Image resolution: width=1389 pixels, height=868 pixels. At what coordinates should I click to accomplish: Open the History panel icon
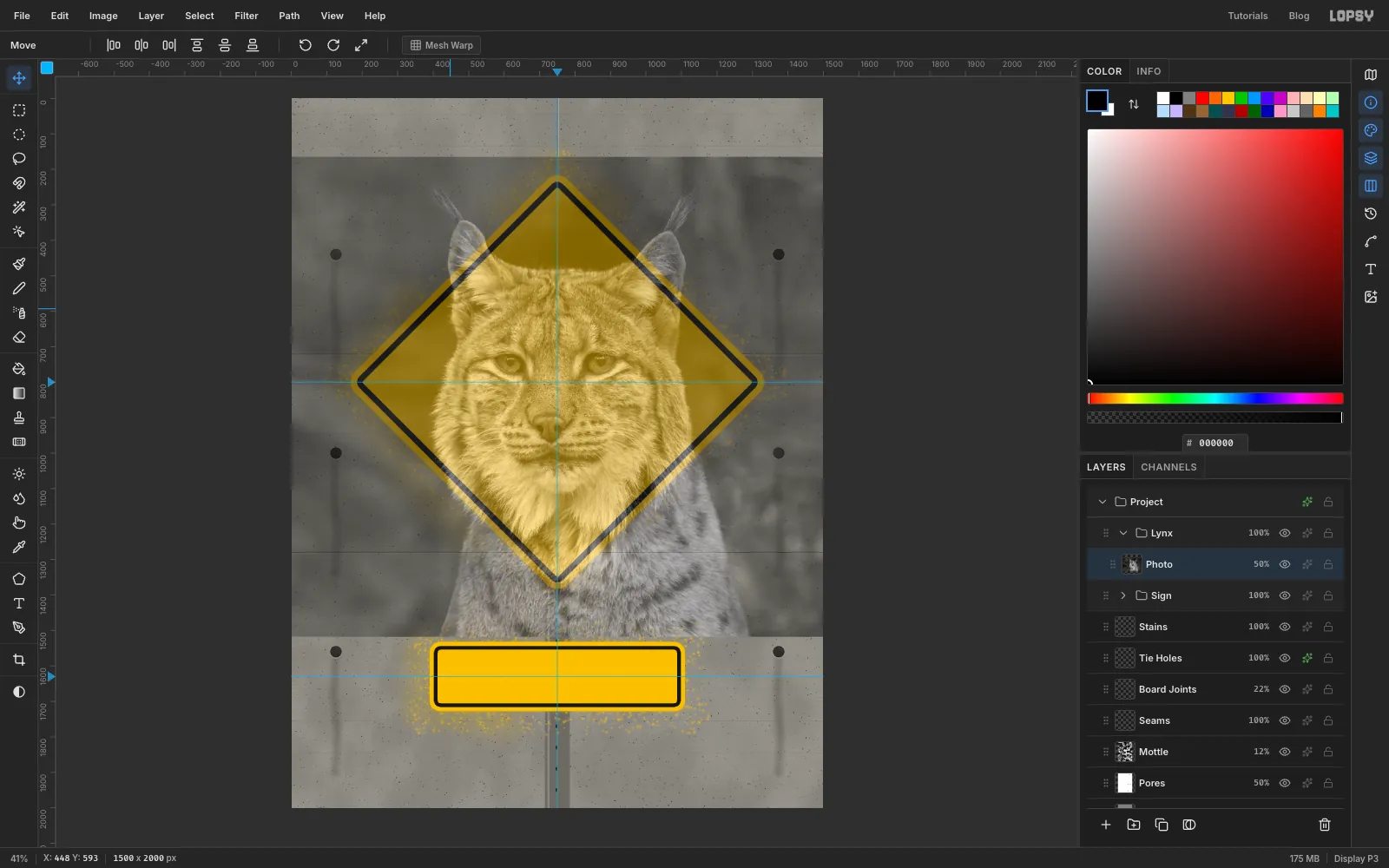point(1371,214)
